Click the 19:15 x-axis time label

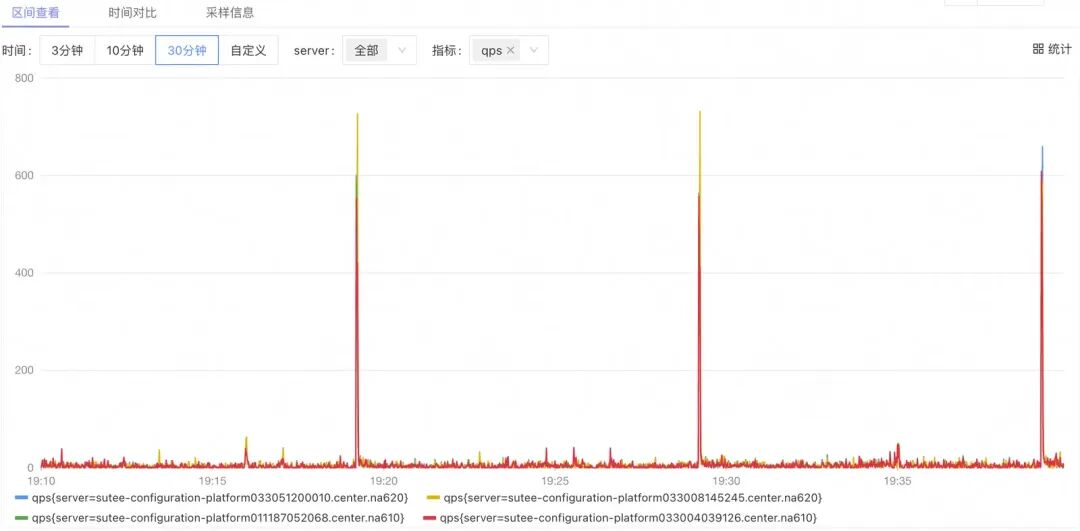[x=212, y=480]
